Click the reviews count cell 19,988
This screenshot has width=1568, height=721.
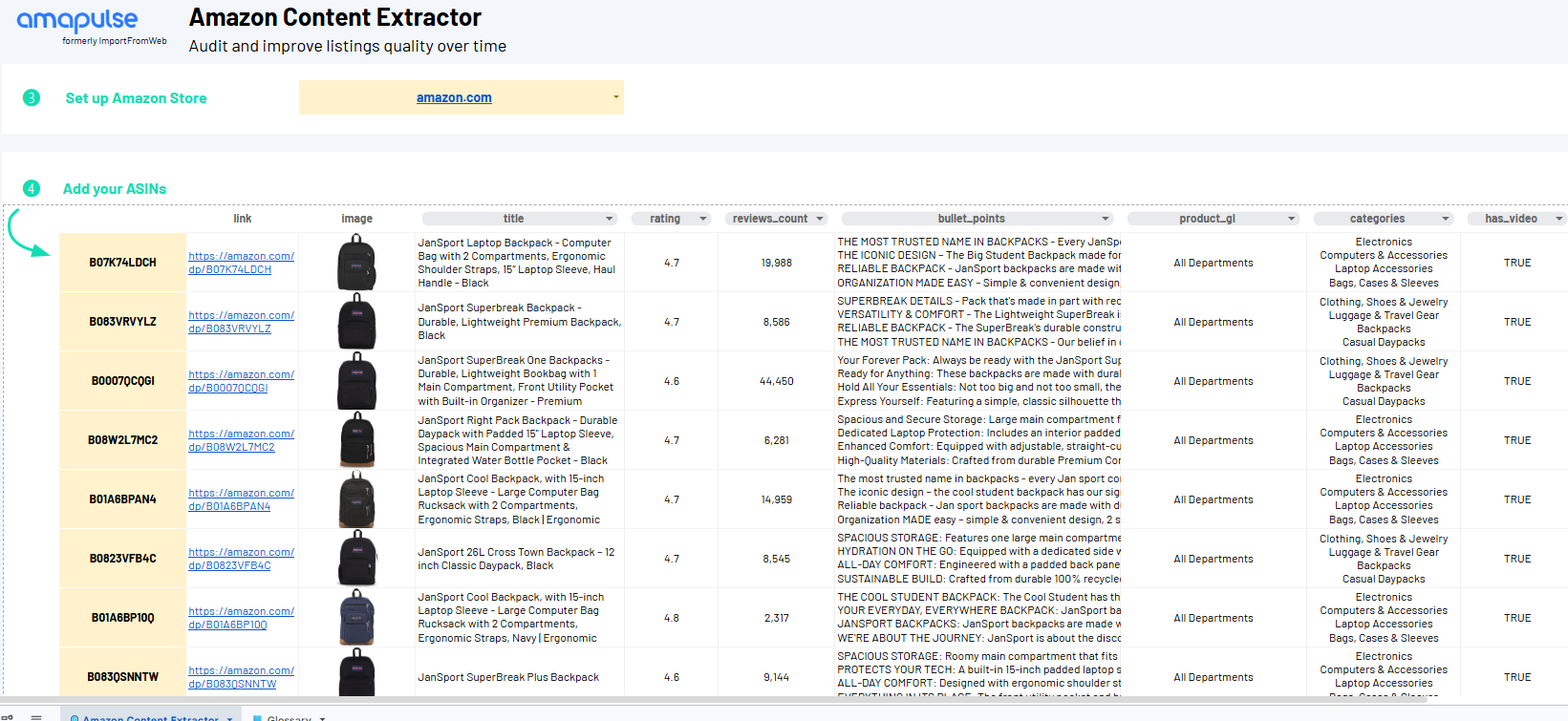(777, 263)
